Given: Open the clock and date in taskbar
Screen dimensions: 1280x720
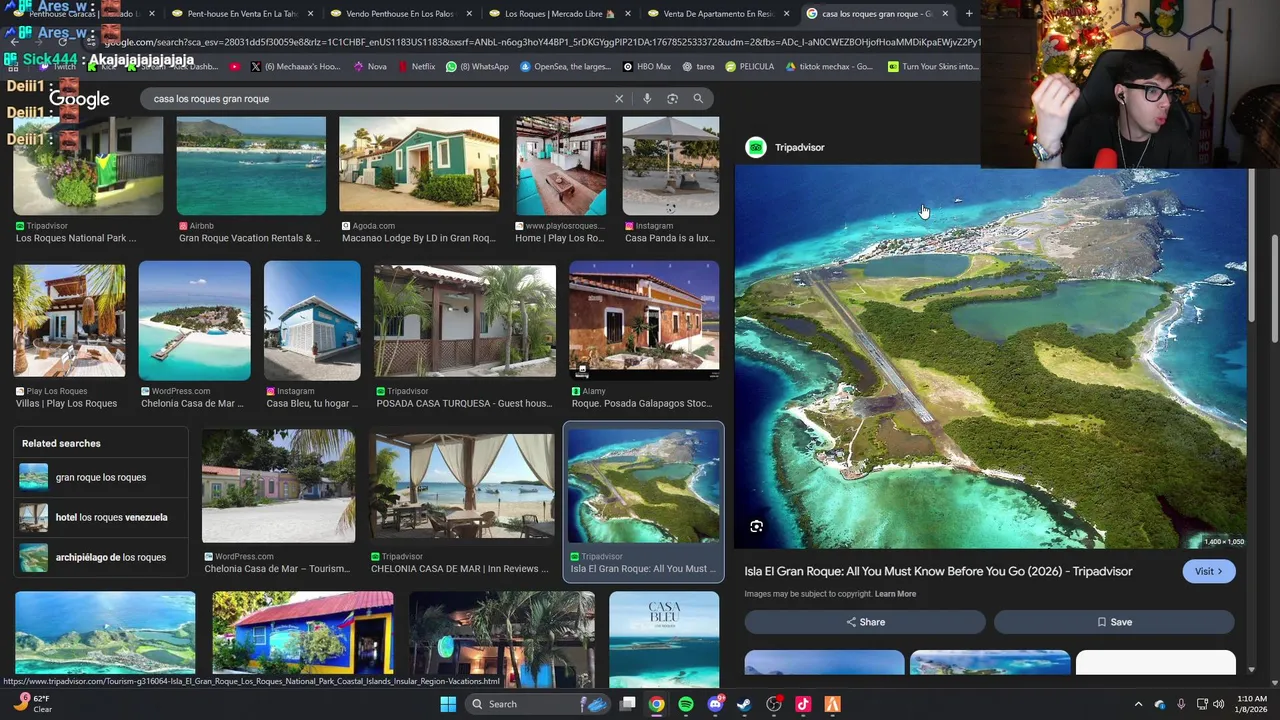Looking at the screenshot, I should point(1250,704).
